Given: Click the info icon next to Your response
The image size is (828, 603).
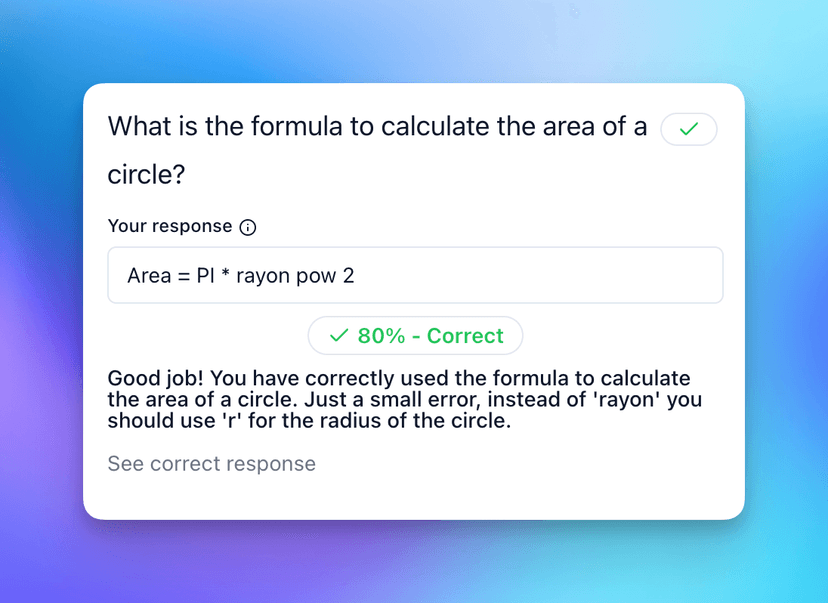Looking at the screenshot, I should [x=248, y=227].
